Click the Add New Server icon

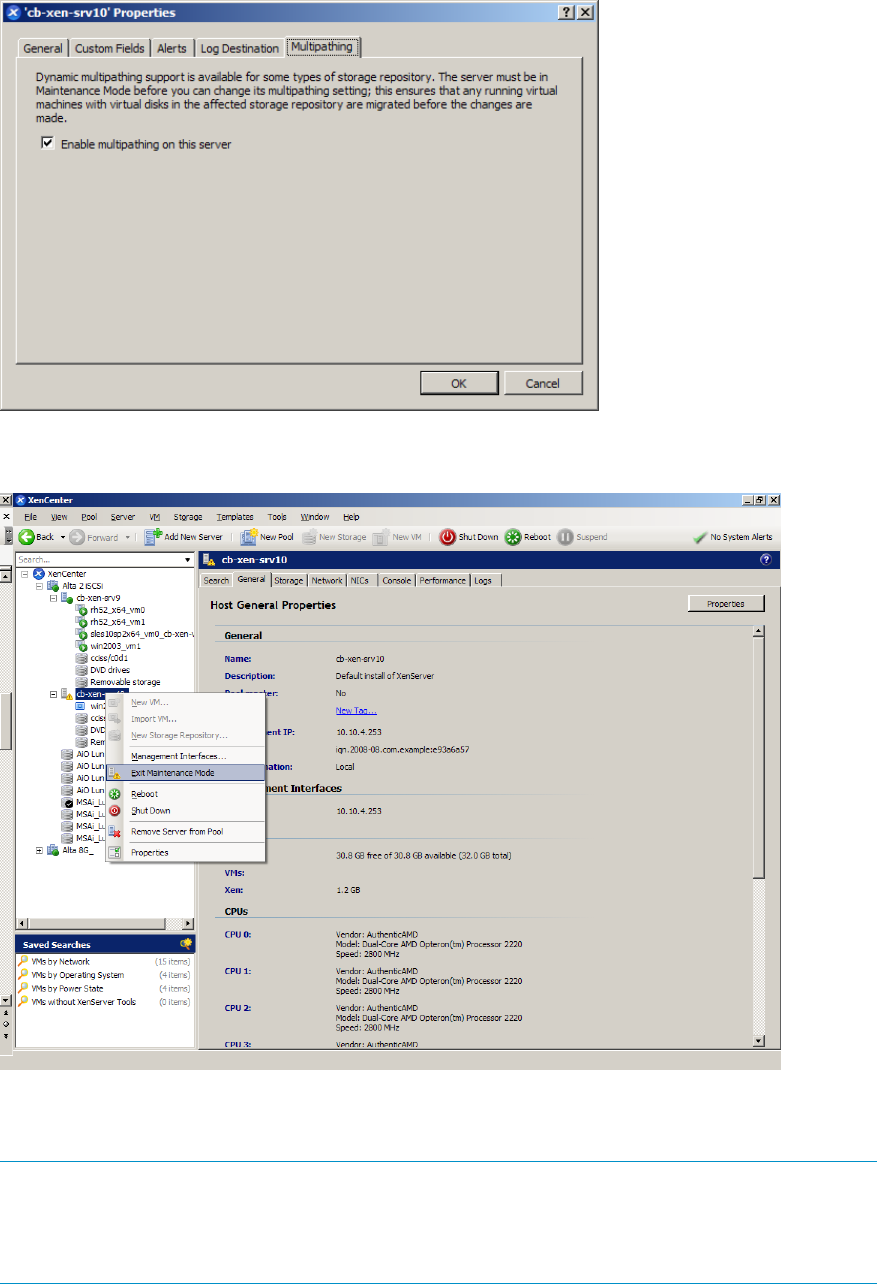point(153,537)
